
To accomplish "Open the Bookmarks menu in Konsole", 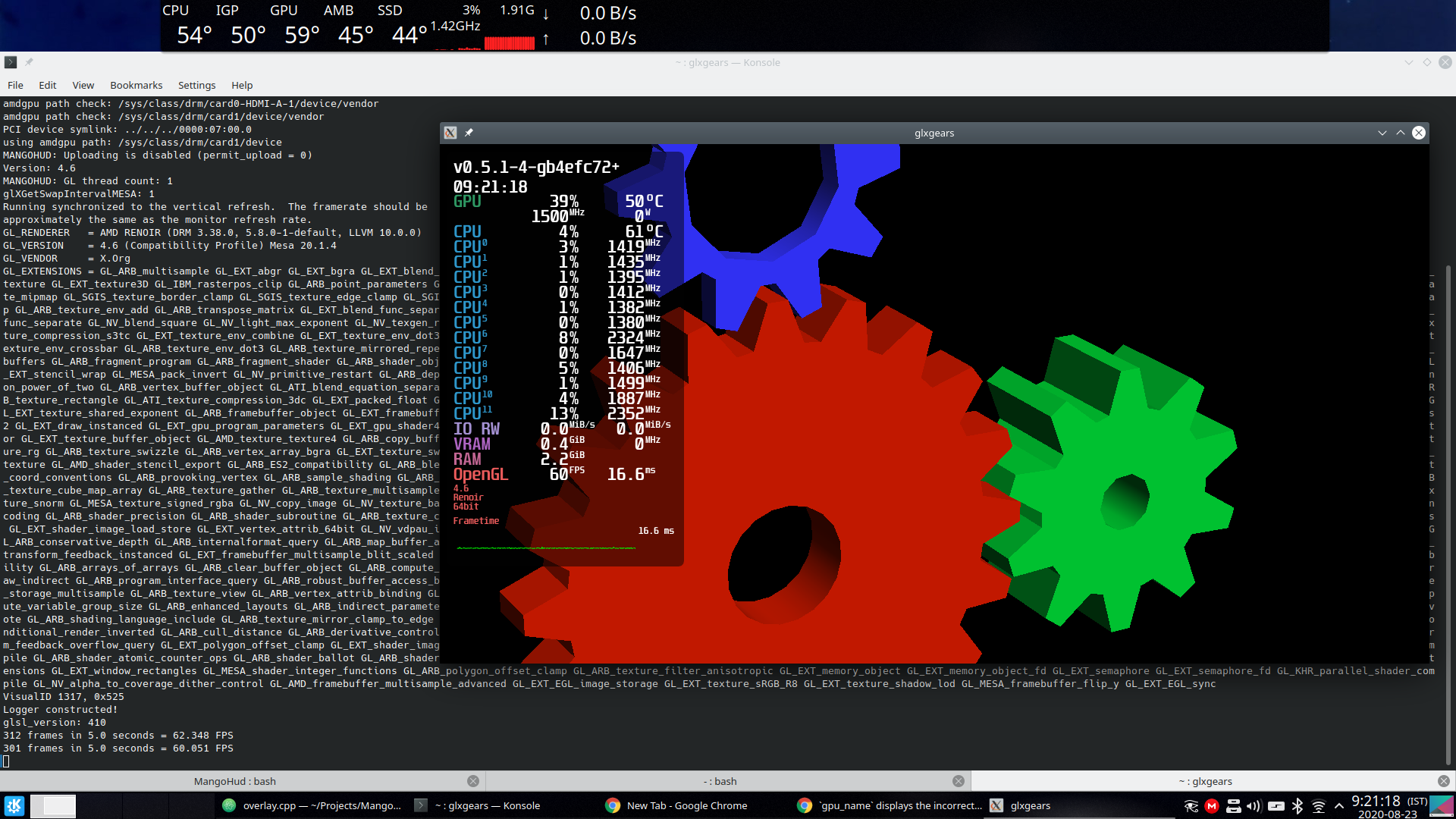I will click(x=136, y=85).
